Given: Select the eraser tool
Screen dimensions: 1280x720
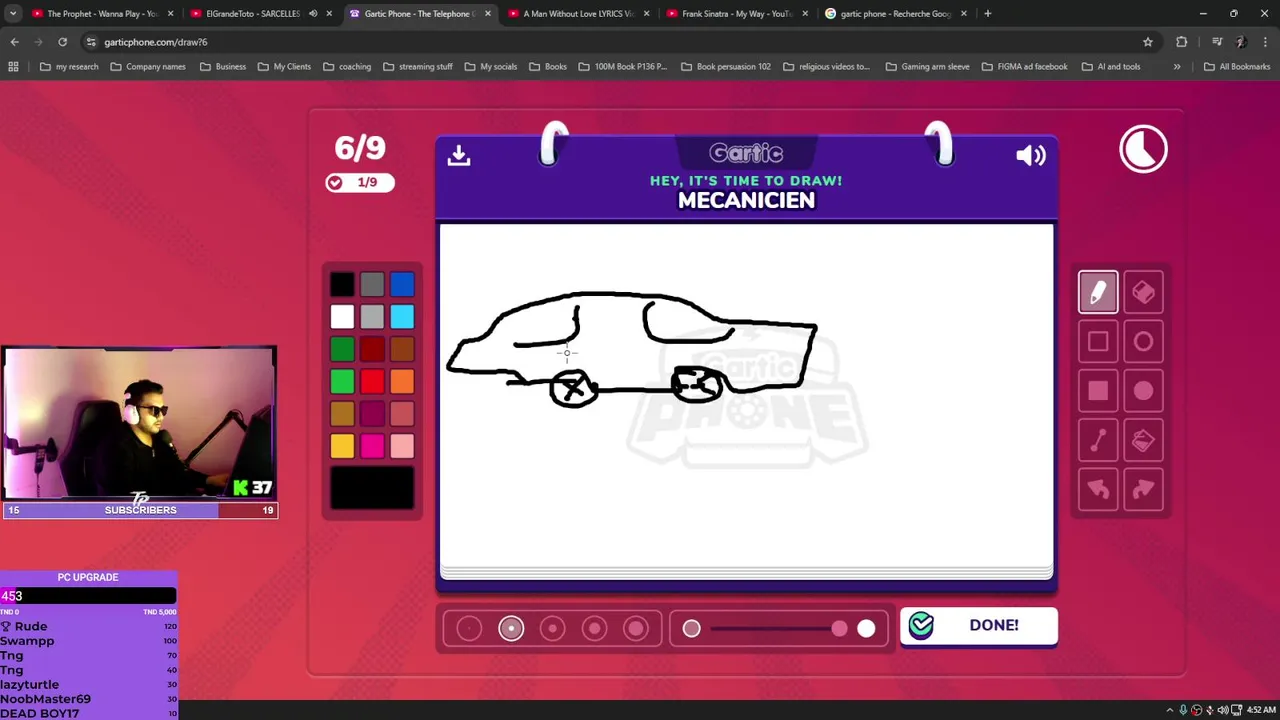Looking at the screenshot, I should click(x=1143, y=292).
